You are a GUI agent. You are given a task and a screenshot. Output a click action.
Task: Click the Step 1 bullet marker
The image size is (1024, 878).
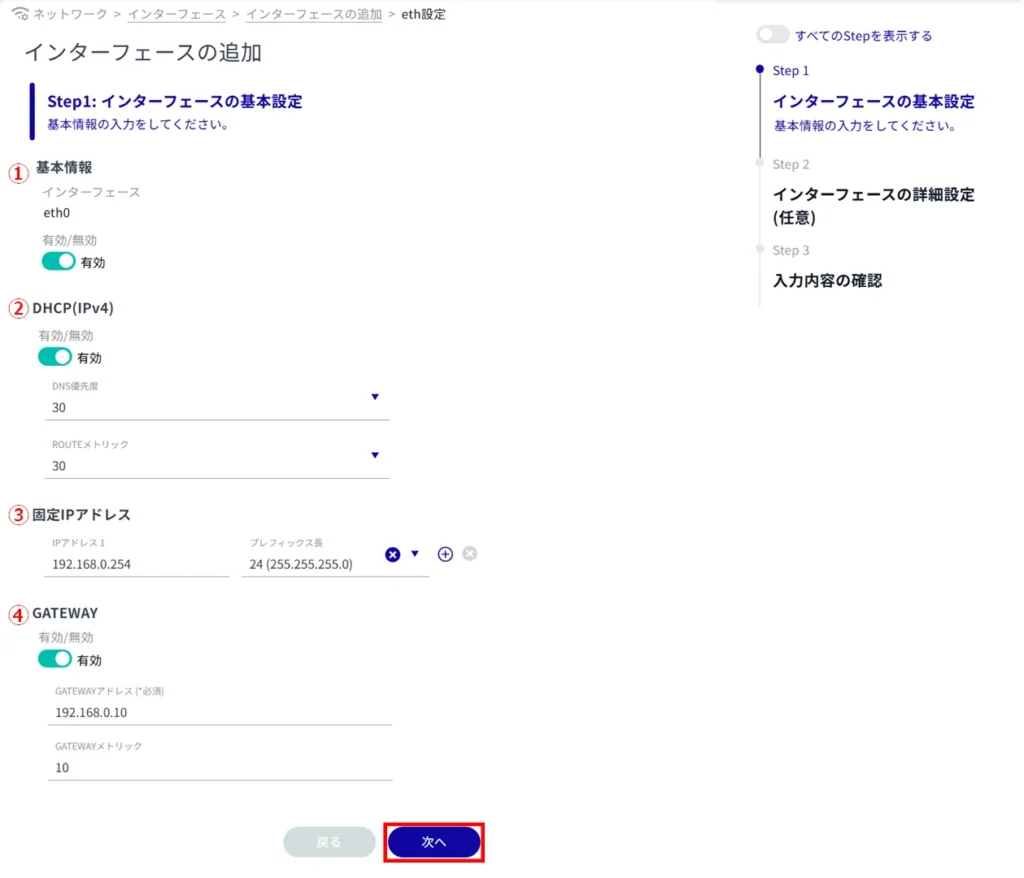pyautogui.click(x=760, y=70)
